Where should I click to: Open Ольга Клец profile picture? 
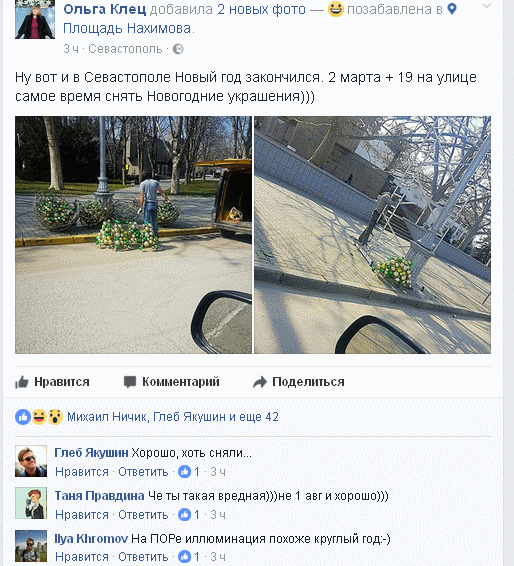pyautogui.click(x=35, y=19)
